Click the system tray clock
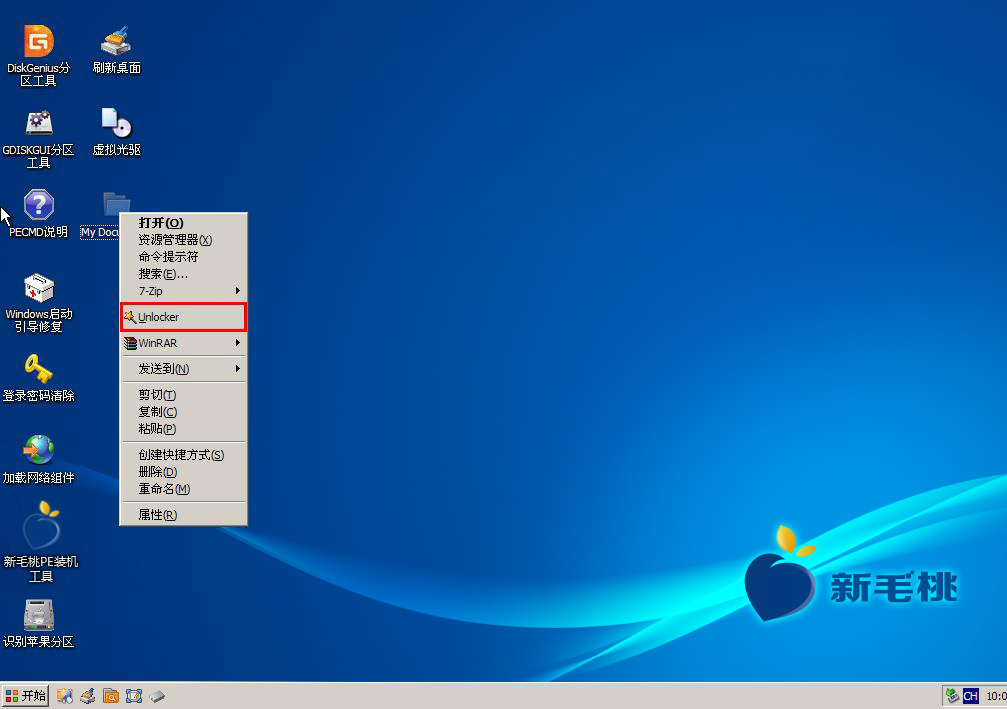The height and width of the screenshot is (709, 1007). pos(996,696)
